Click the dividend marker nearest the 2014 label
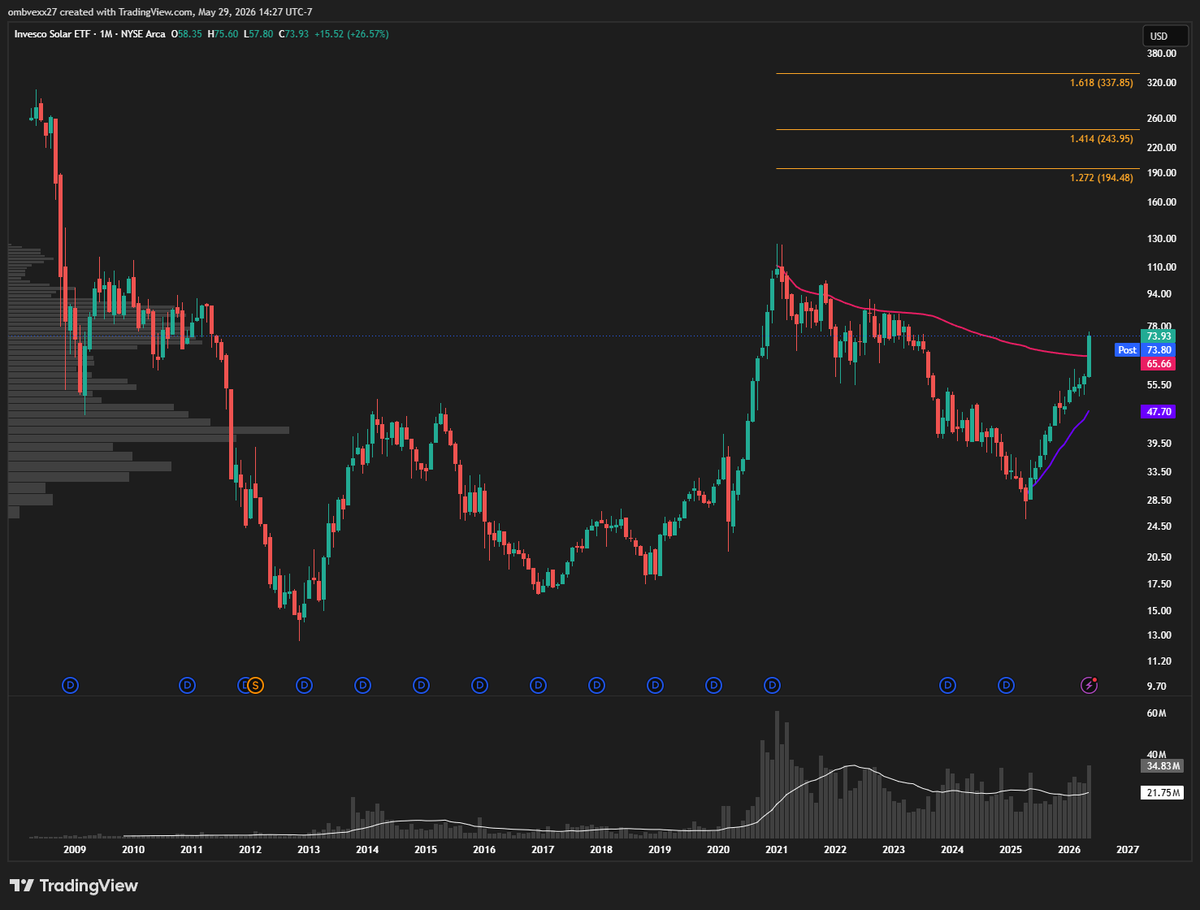Image resolution: width=1200 pixels, height=910 pixels. 363,685
